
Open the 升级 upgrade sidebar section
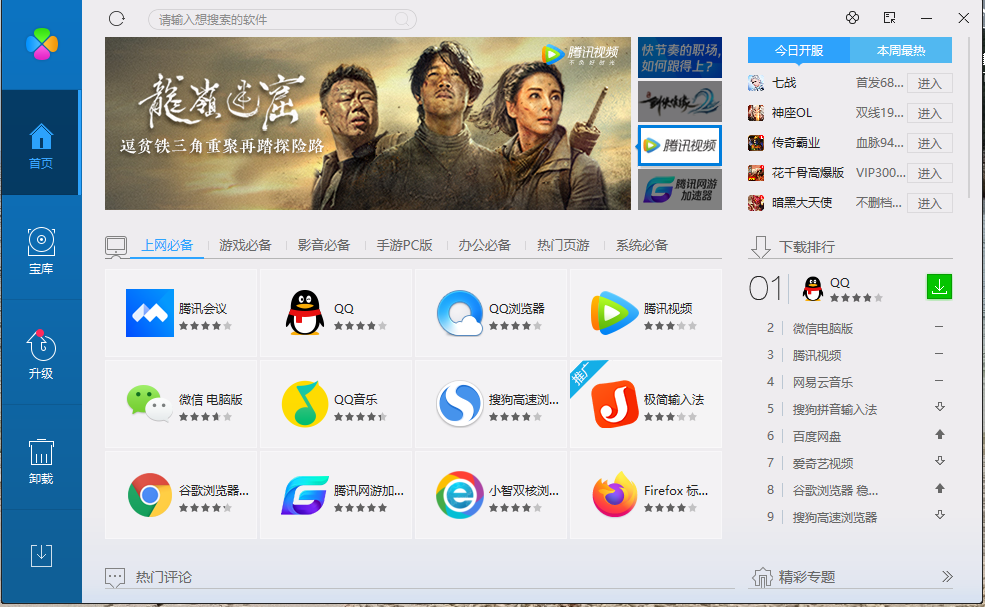pyautogui.click(x=41, y=354)
